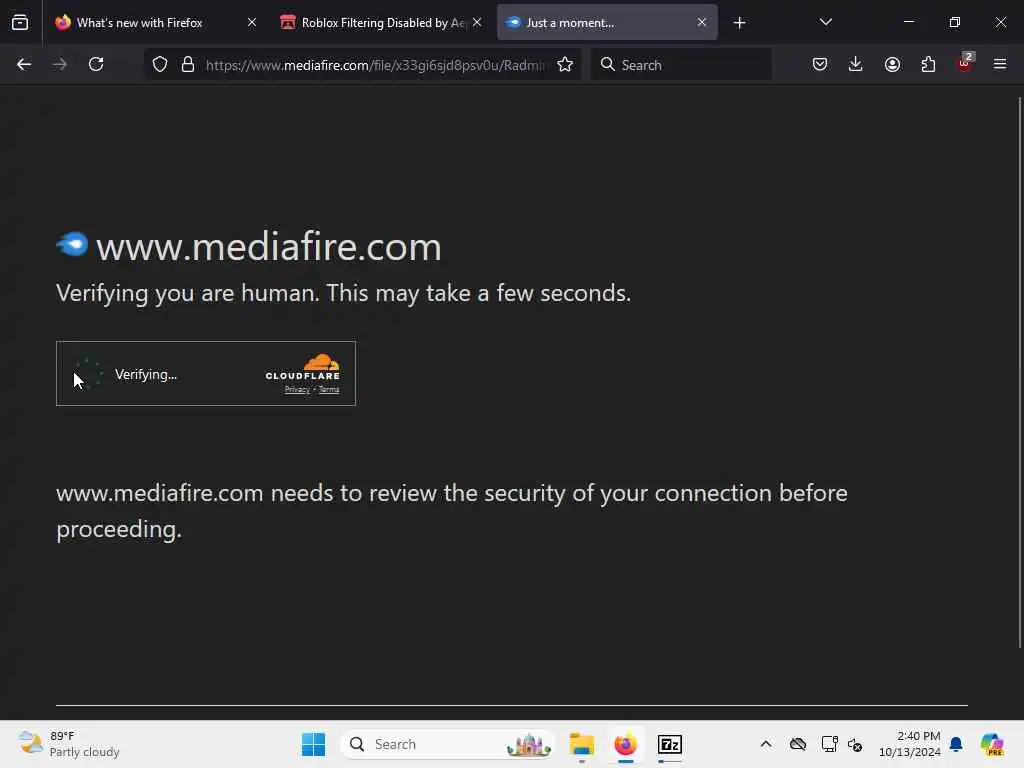Restore down the Firefox window
The image size is (1024, 768).
[x=955, y=22]
